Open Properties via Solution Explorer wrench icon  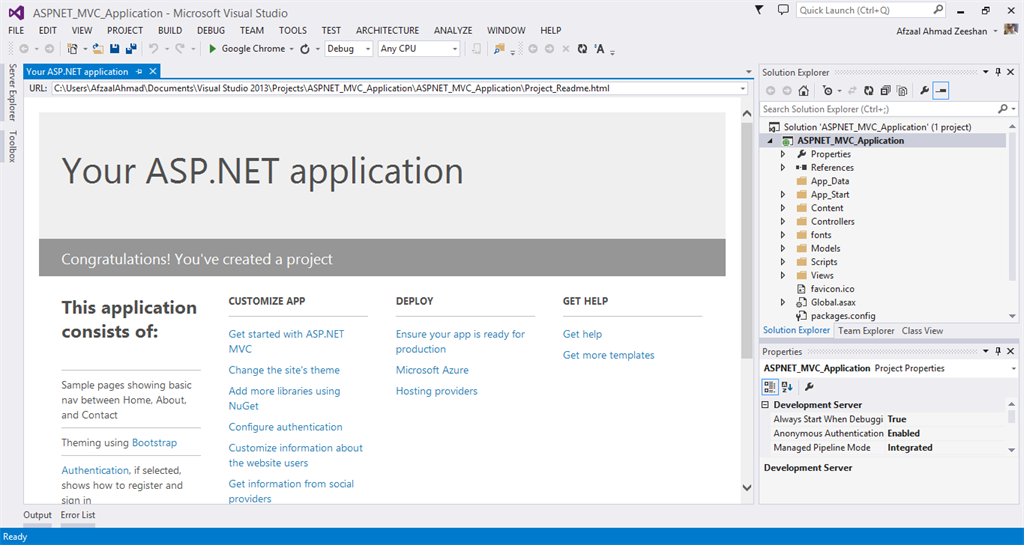925,91
